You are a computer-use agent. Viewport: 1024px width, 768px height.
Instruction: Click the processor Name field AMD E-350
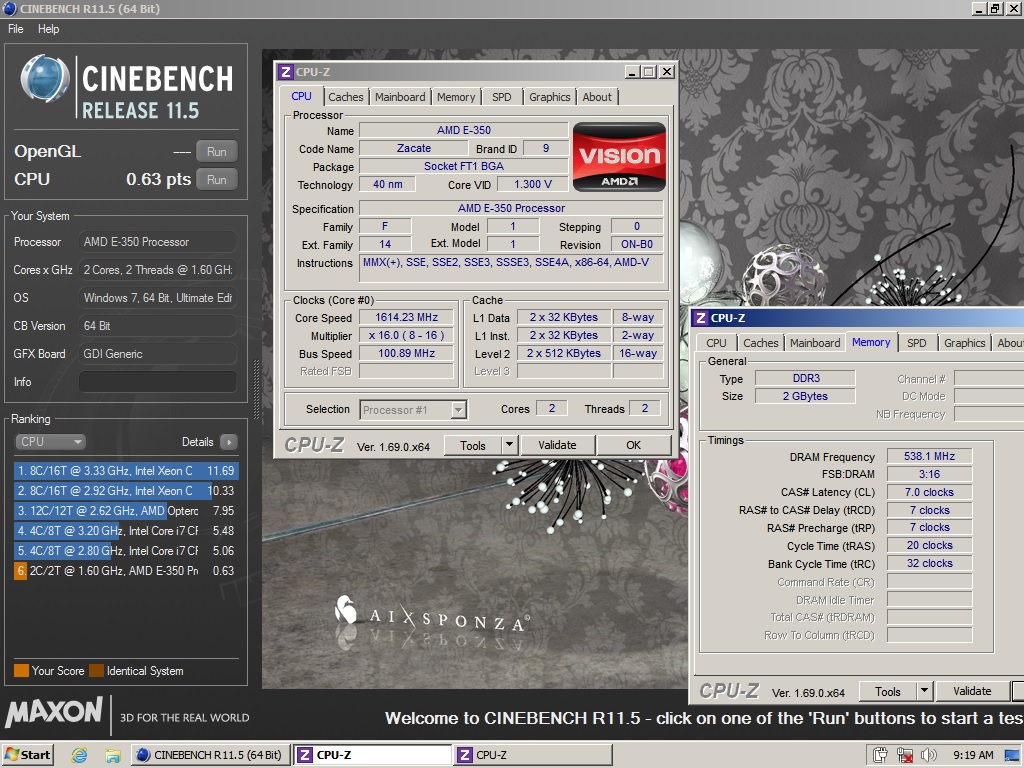pos(464,130)
